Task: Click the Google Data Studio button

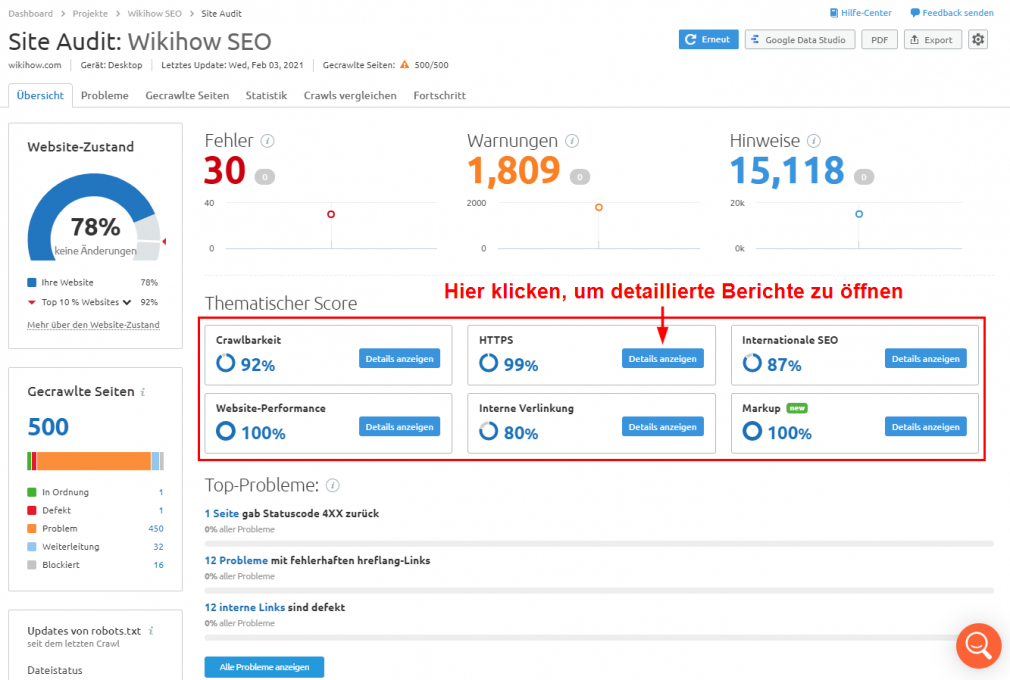Action: 799,39
